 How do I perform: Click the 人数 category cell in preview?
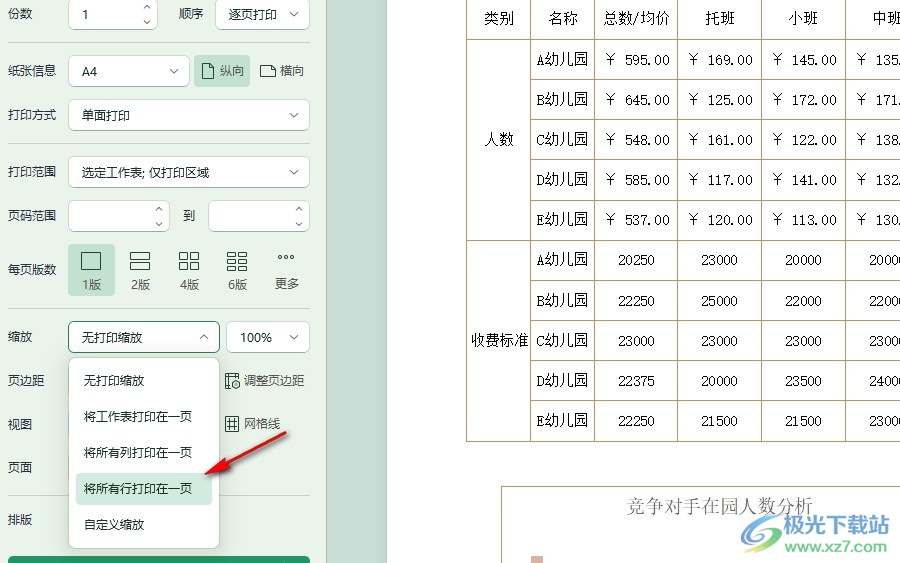498,140
